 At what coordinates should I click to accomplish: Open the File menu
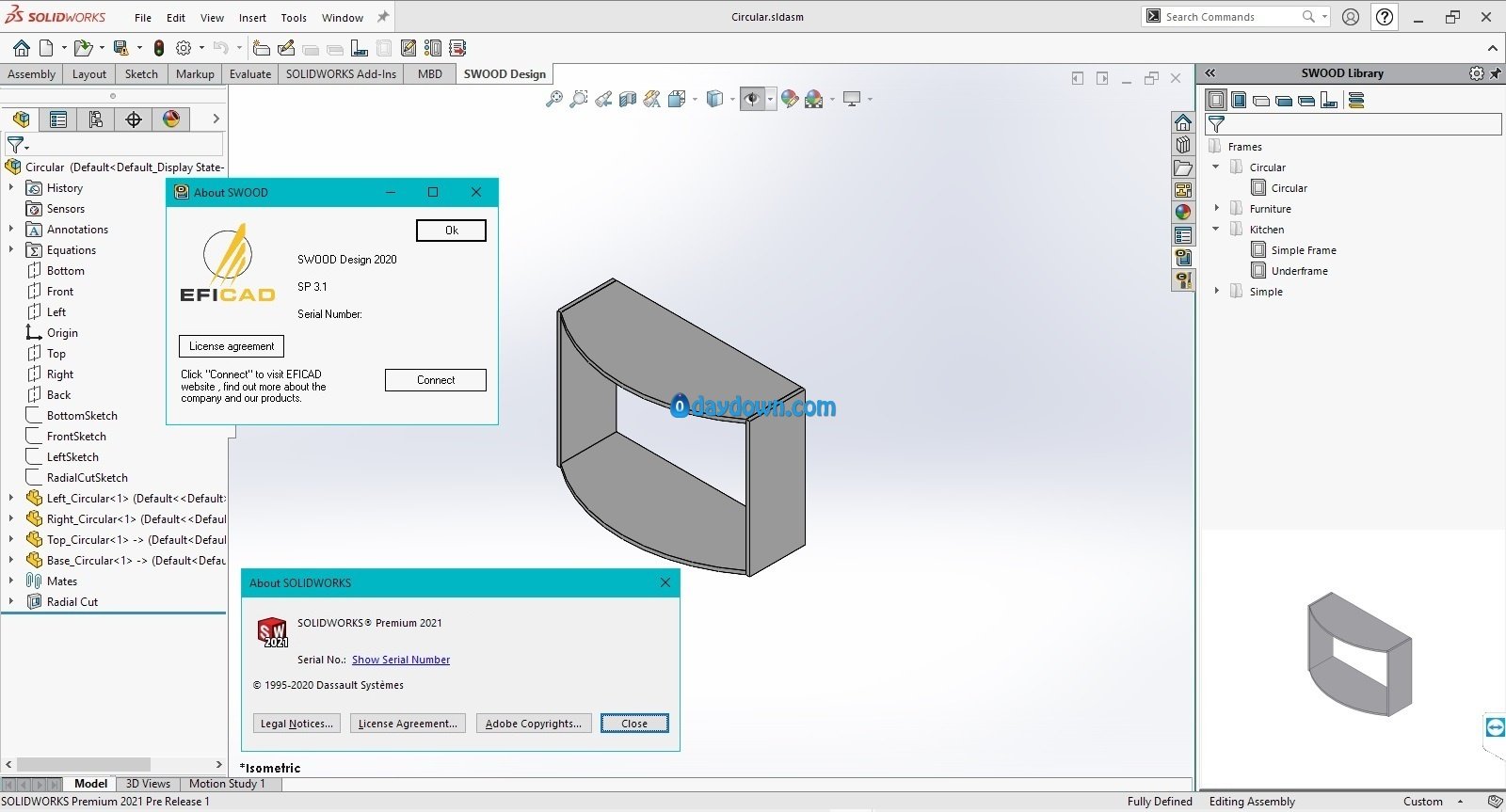click(x=143, y=17)
